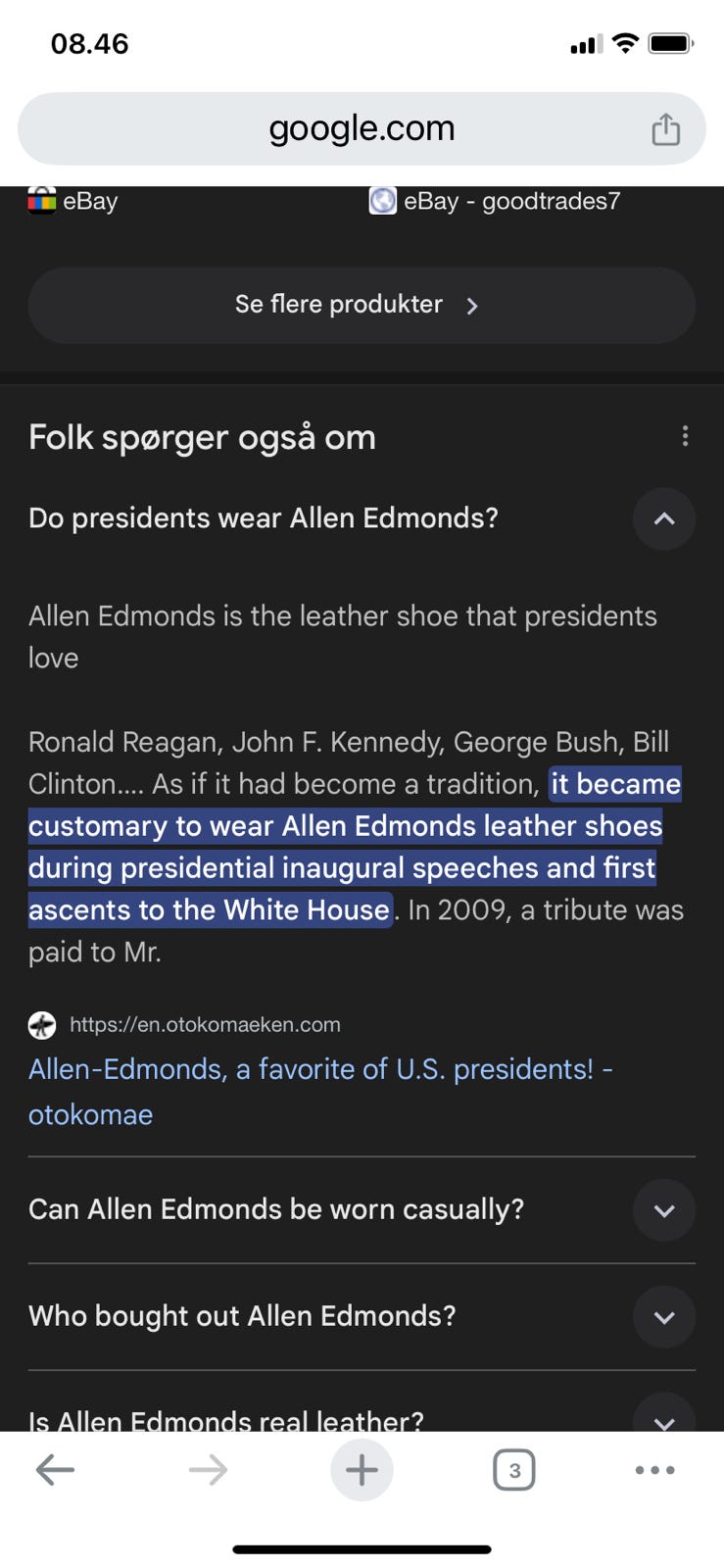Screen dimensions: 724x1568
Task: Open a new tab with plus icon
Action: [362, 1469]
